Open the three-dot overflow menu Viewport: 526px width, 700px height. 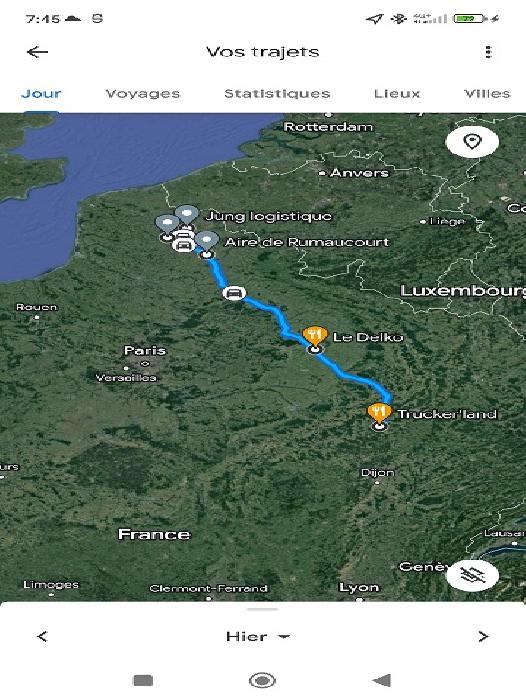pyautogui.click(x=488, y=52)
